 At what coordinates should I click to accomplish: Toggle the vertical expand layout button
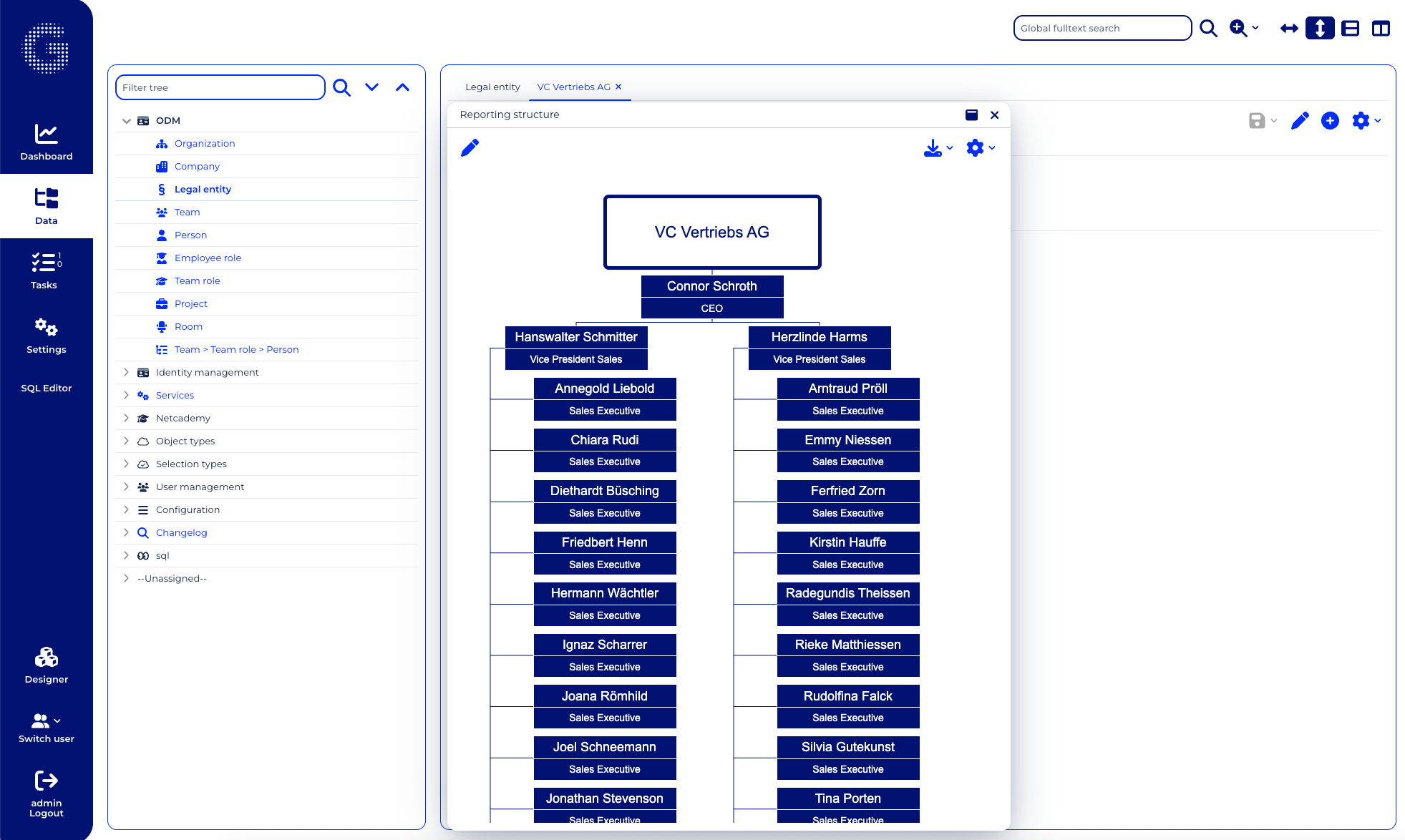(x=1319, y=28)
